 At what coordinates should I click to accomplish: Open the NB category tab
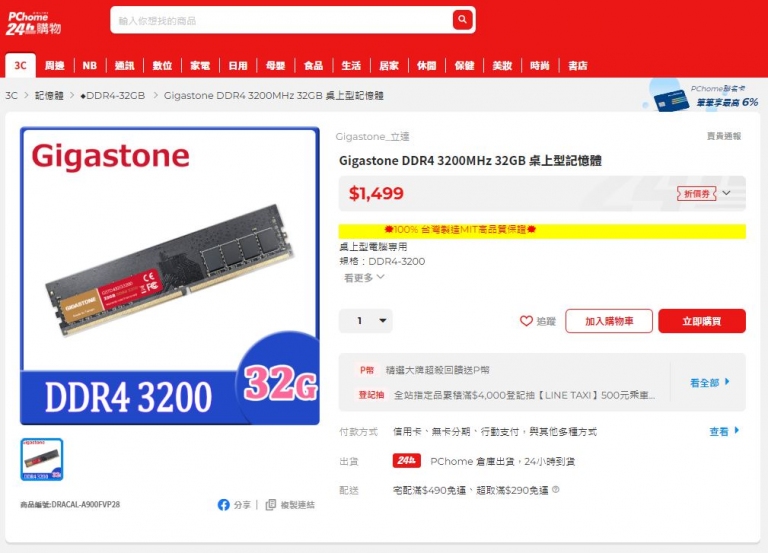(90, 66)
